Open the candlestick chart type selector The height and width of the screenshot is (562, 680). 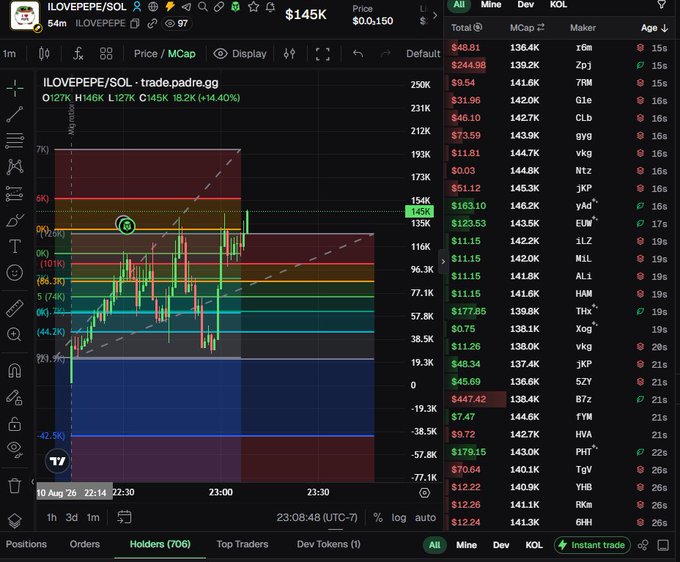click(x=44, y=53)
